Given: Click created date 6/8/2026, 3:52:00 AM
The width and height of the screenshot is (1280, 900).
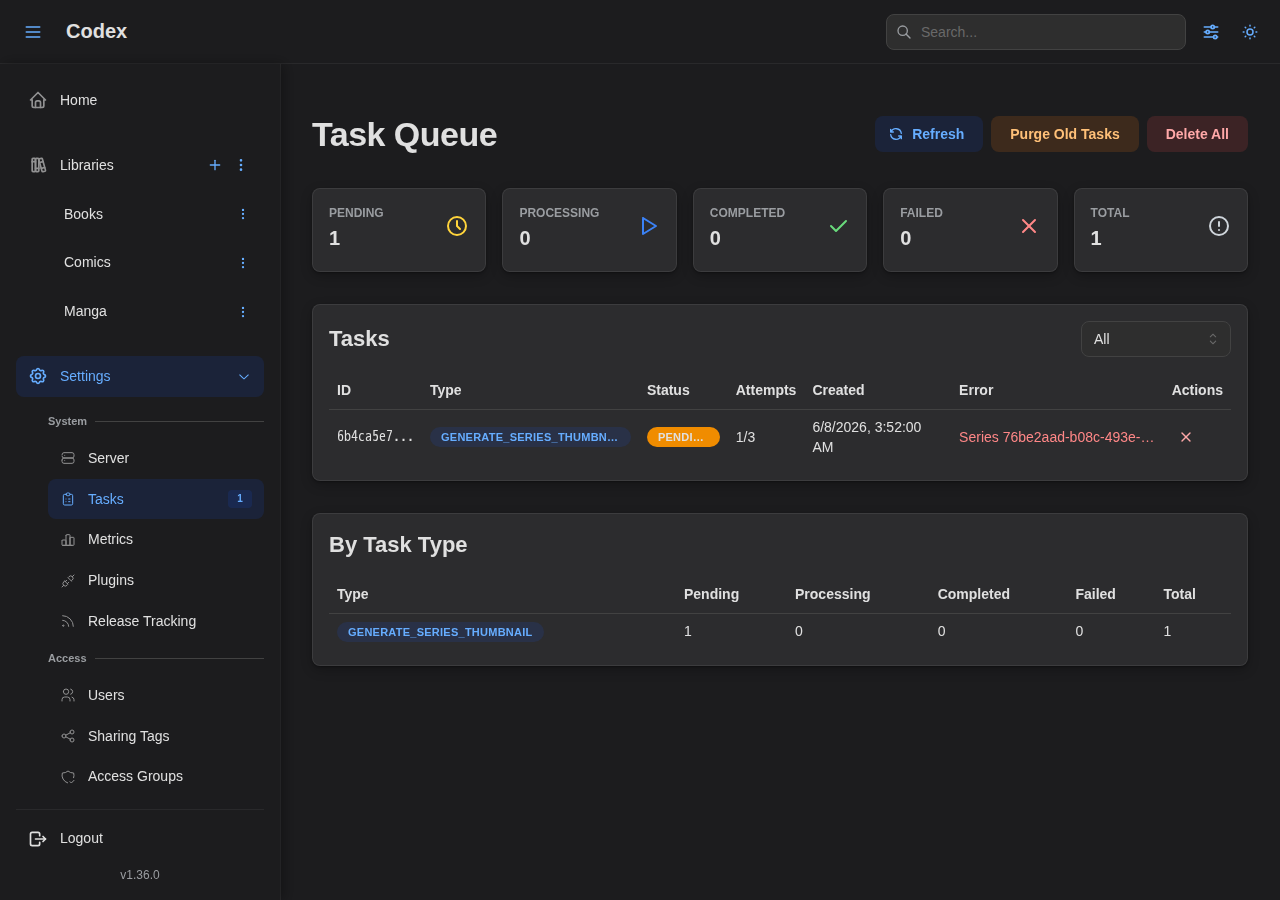Looking at the screenshot, I should pyautogui.click(x=867, y=437).
